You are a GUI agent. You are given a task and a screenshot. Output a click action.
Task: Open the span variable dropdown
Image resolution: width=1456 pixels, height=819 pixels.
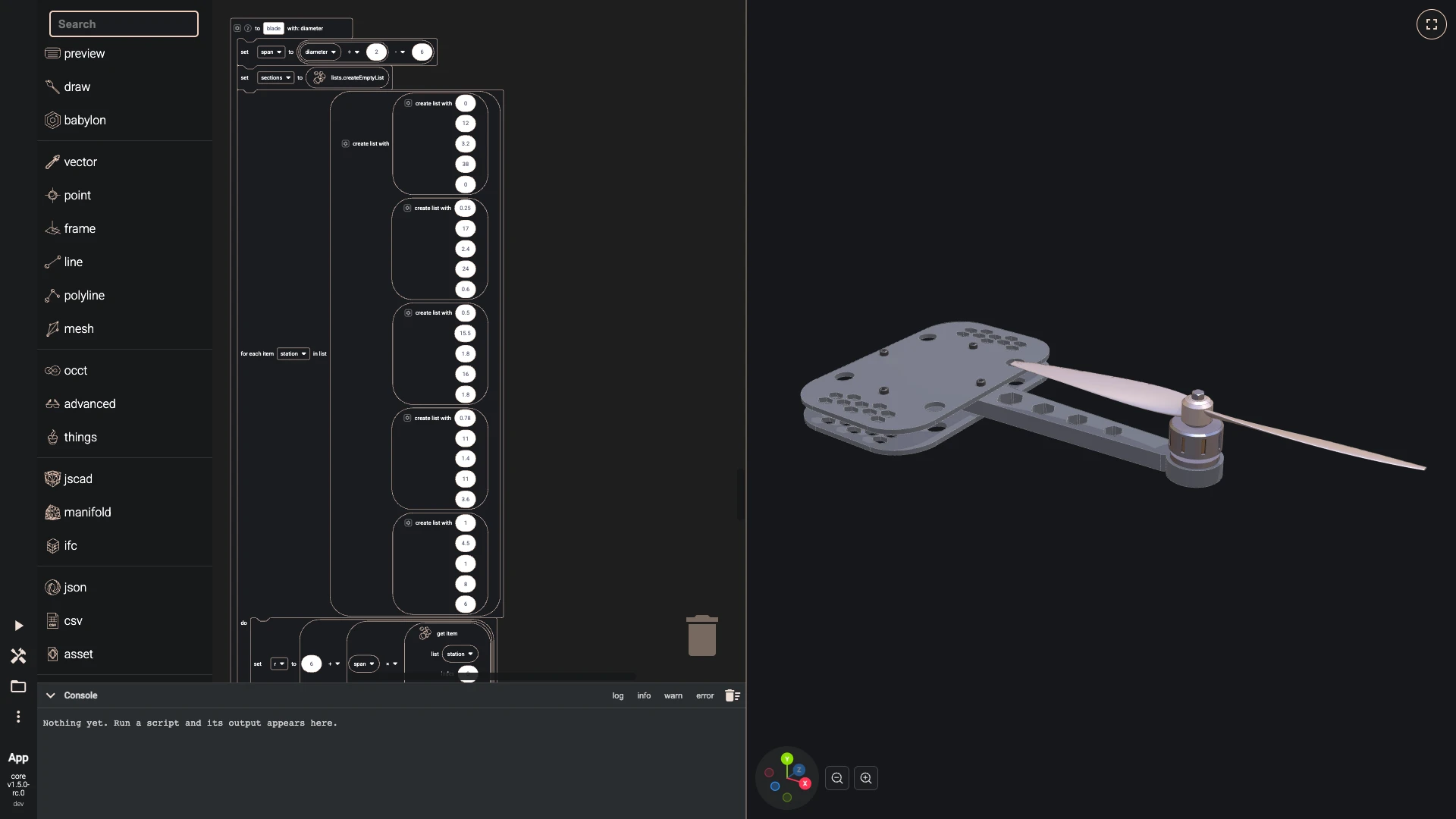(271, 52)
